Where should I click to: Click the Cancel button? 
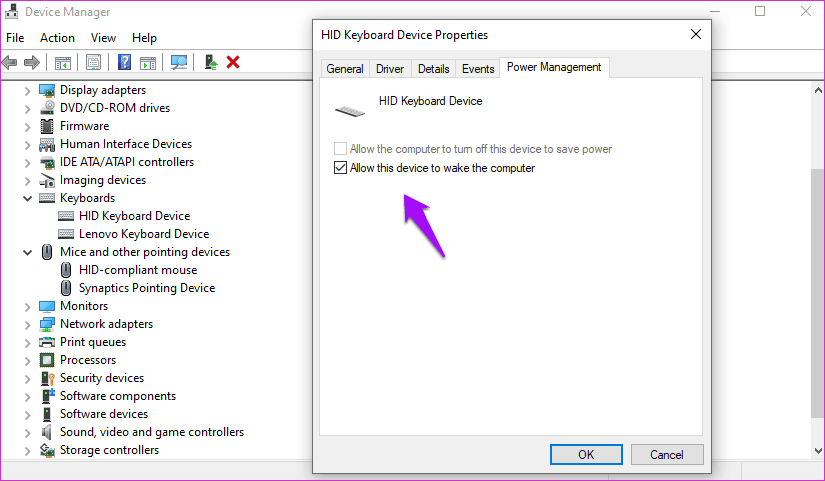[667, 455]
